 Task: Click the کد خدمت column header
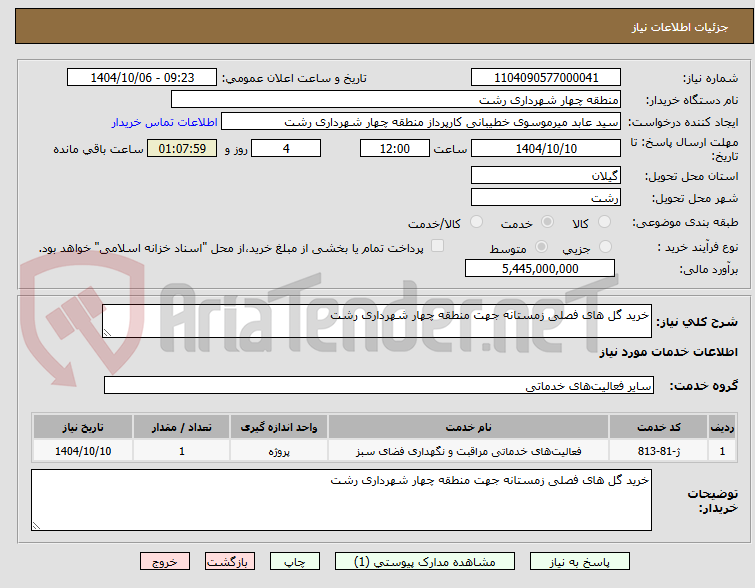658,427
